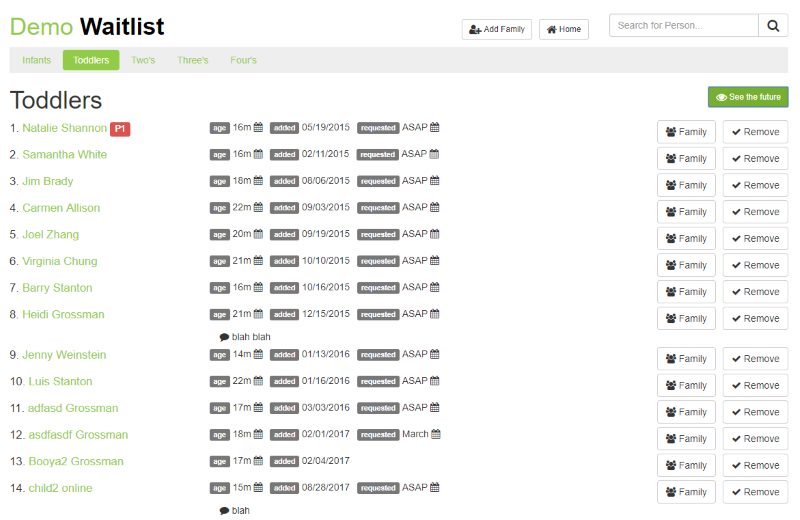Viewport: 800px width, 520px height.
Task: Click the blah blah comment bubble icon
Action: pos(224,337)
